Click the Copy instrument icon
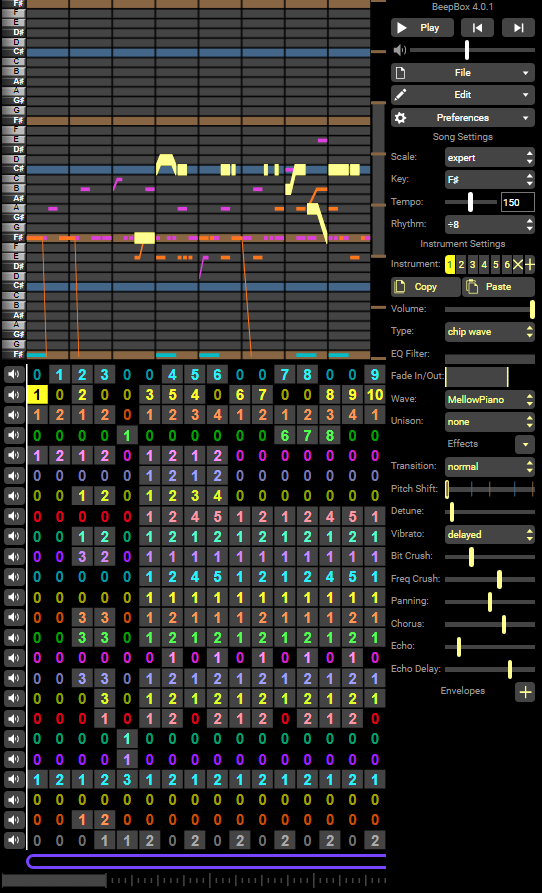This screenshot has width=542, height=893. 400,286
